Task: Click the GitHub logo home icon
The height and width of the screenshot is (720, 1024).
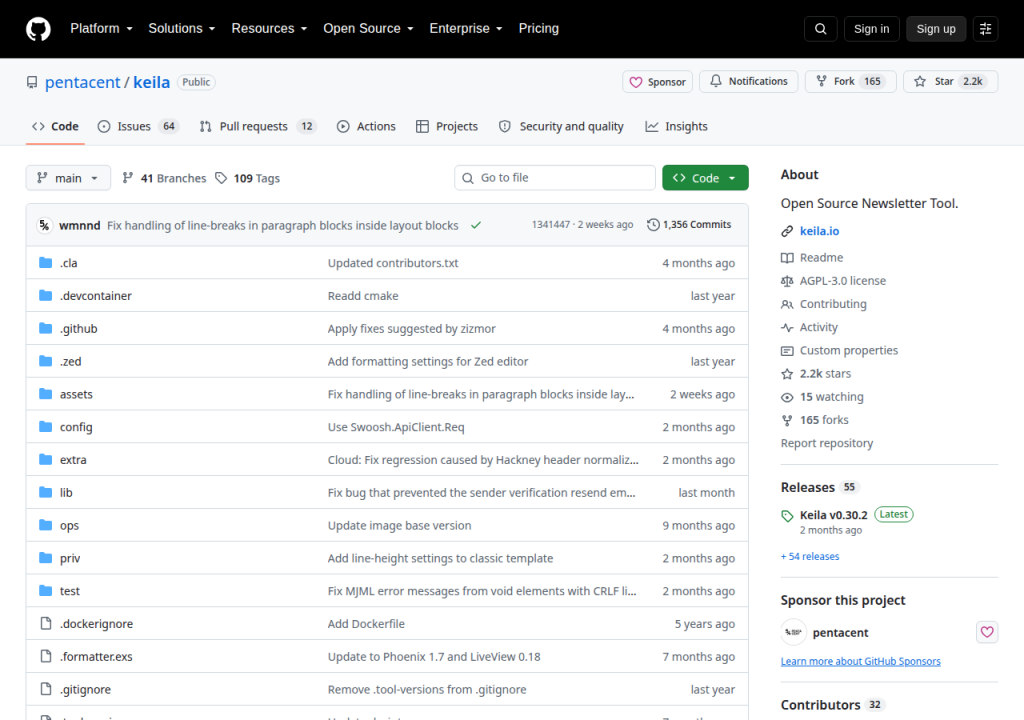Action: [x=38, y=29]
